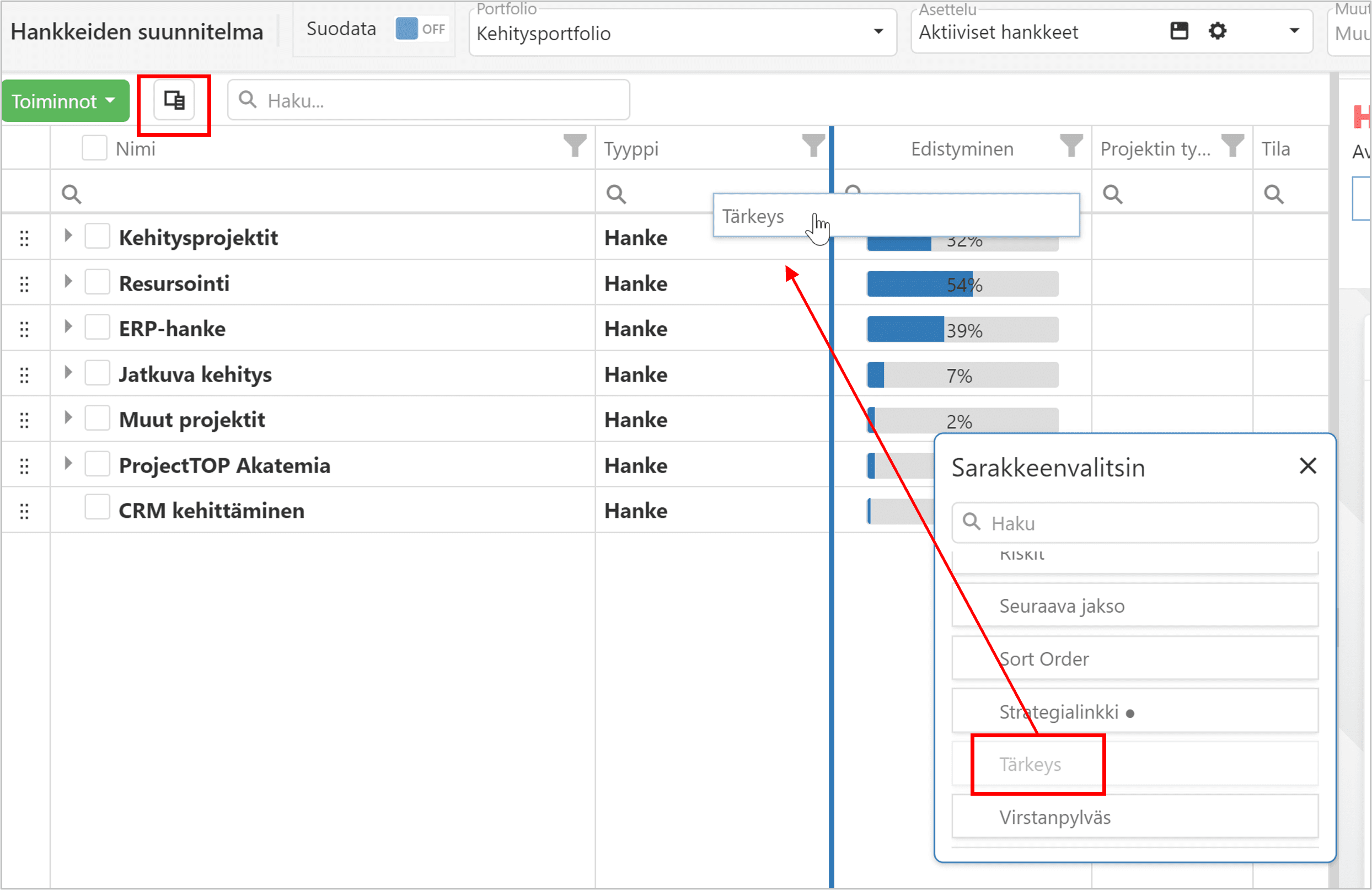Tick the select-all checkbox beside Nimi

(x=94, y=148)
